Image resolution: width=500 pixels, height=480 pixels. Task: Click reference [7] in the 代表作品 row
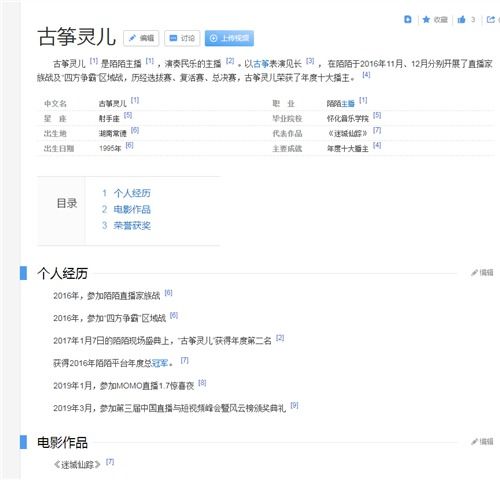tap(377, 130)
